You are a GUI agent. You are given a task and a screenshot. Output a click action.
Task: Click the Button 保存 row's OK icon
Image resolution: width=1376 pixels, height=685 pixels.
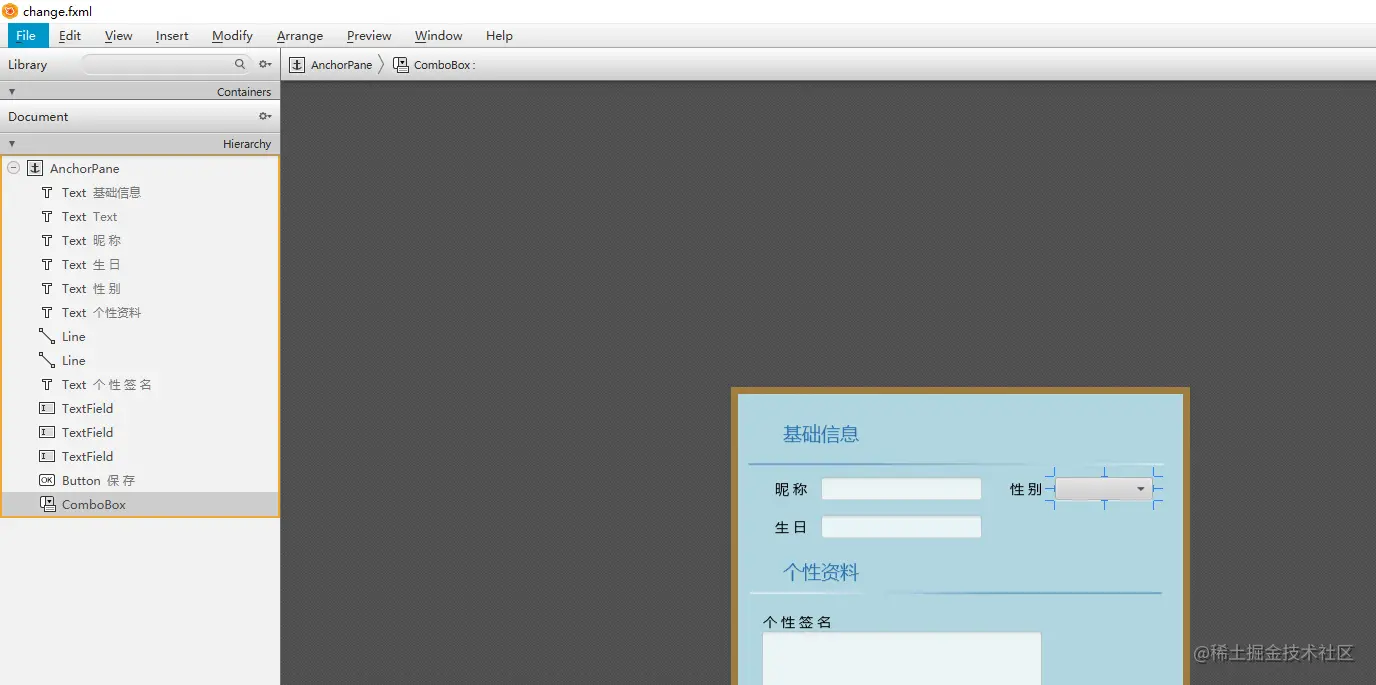pyautogui.click(x=47, y=480)
